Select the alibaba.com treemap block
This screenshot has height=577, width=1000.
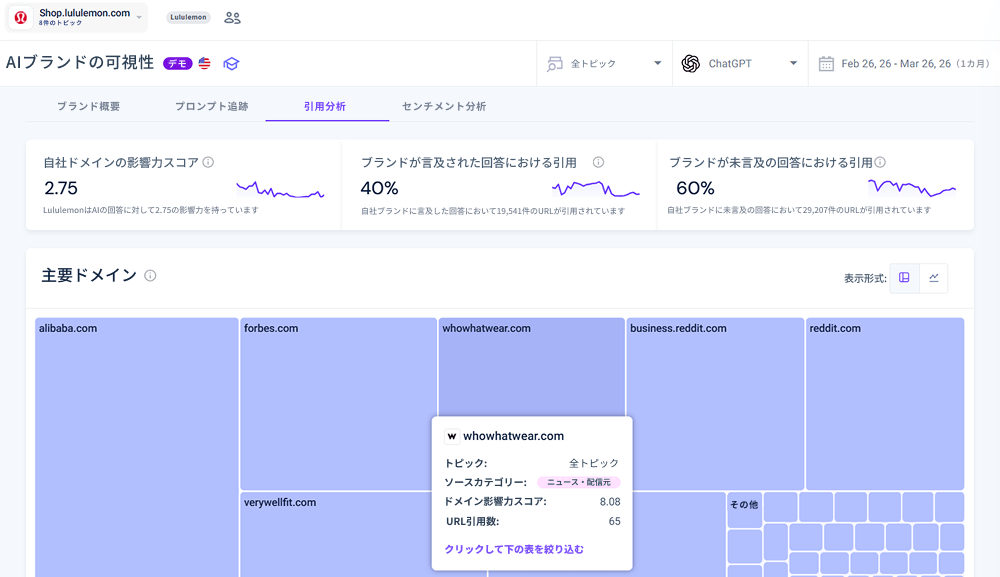point(136,448)
